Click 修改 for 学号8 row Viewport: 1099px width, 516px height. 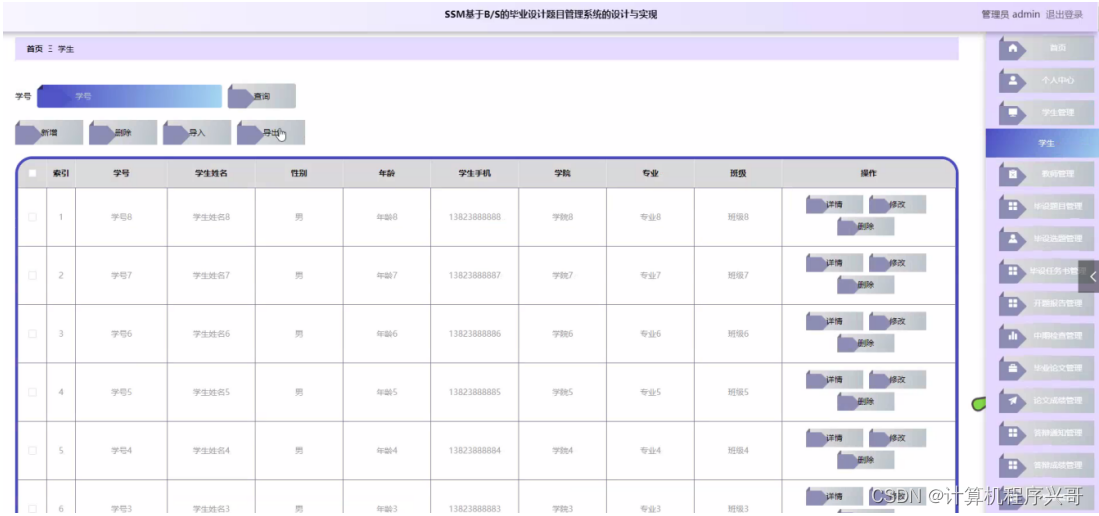click(x=897, y=205)
